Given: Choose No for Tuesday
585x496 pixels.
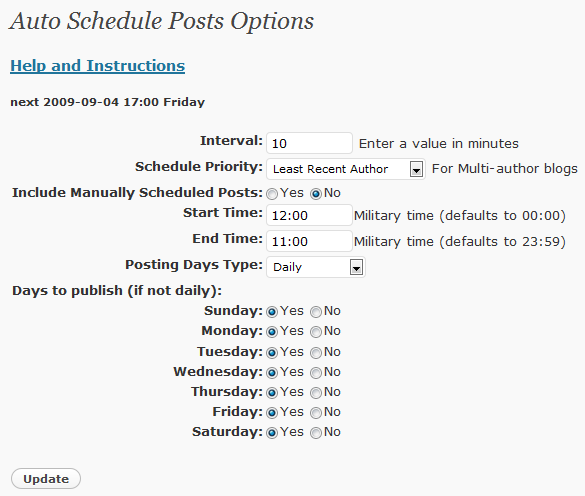Looking at the screenshot, I should click(x=316, y=353).
